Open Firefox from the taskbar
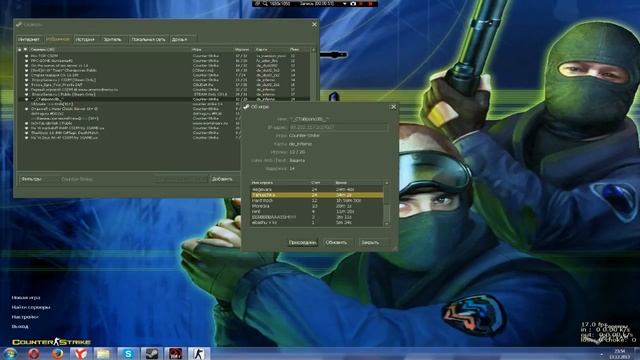640x360 pixels. click(x=58, y=353)
